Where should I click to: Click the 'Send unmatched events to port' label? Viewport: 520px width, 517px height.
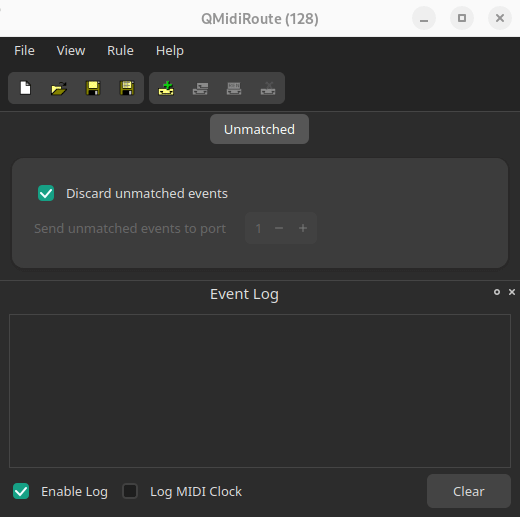(x=130, y=229)
